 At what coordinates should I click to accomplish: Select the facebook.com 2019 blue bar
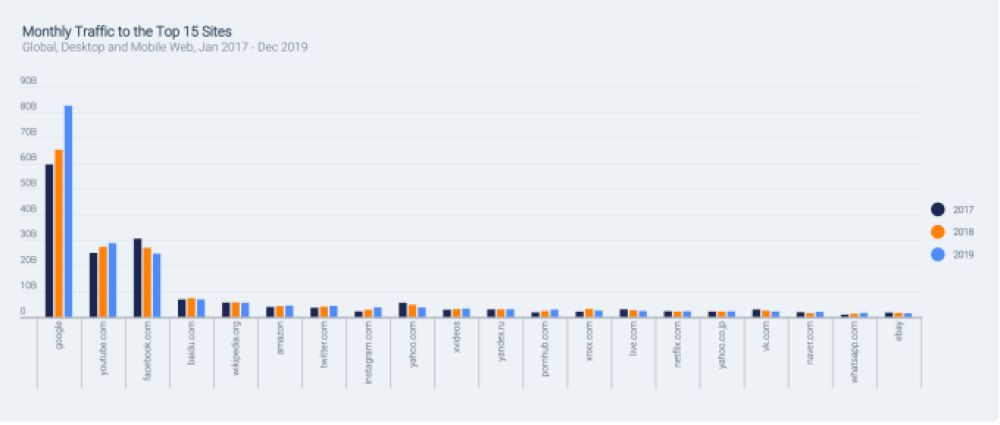[157, 285]
